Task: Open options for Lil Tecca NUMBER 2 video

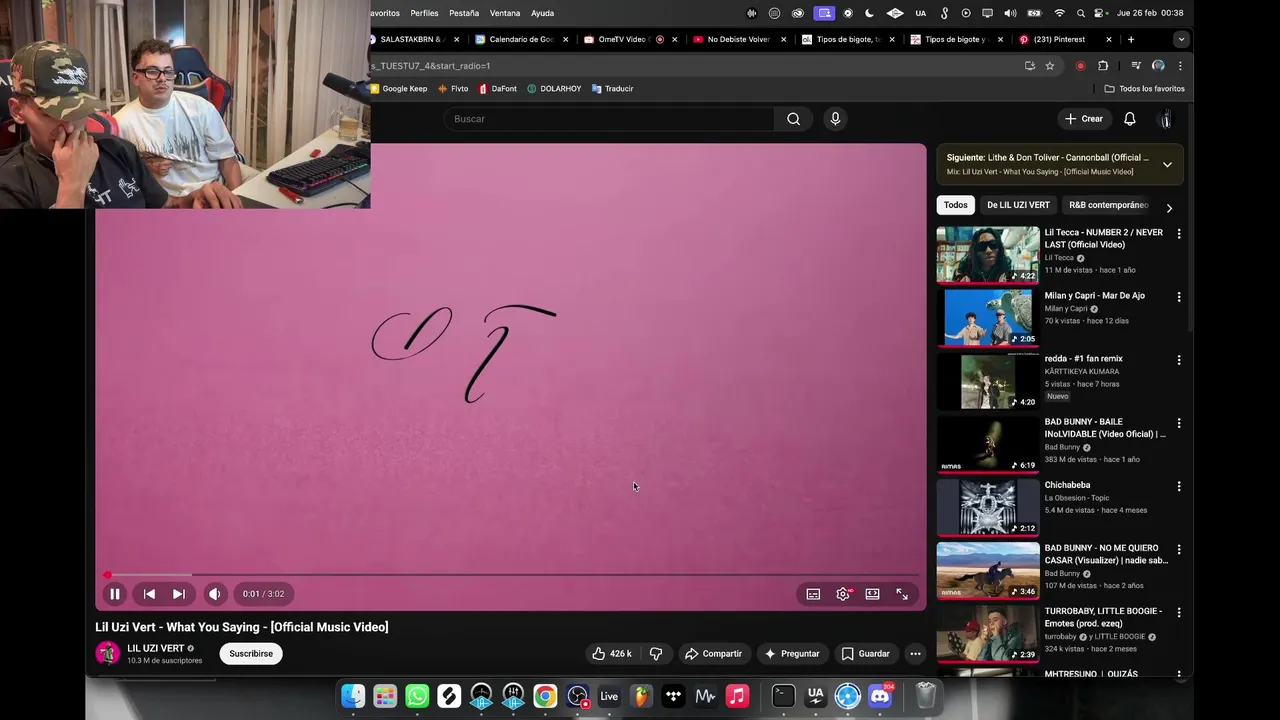Action: click(1178, 234)
